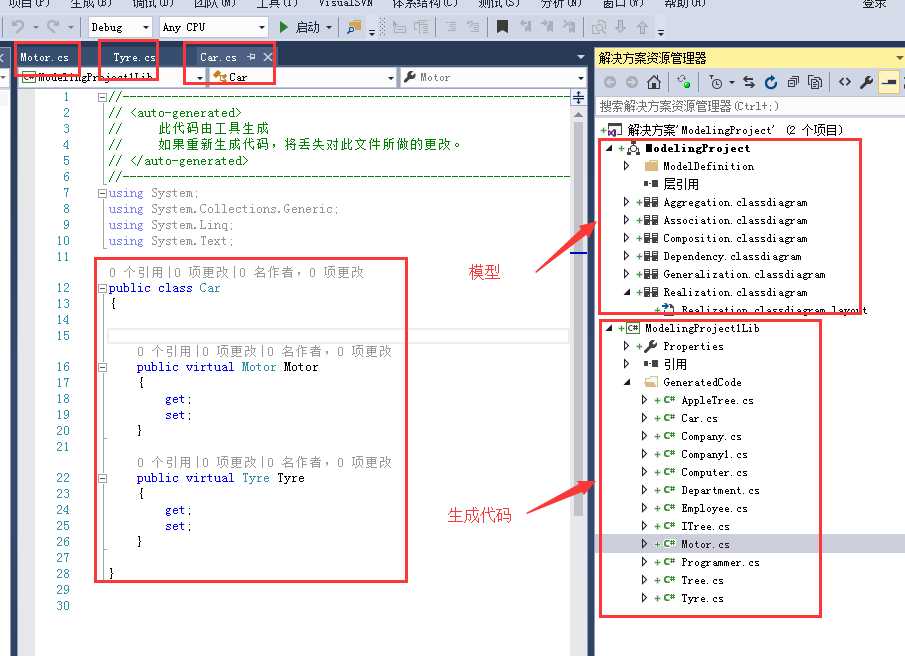Click the Collapse All icon in Solution Explorer
This screenshot has width=905, height=656.
pos(793,83)
